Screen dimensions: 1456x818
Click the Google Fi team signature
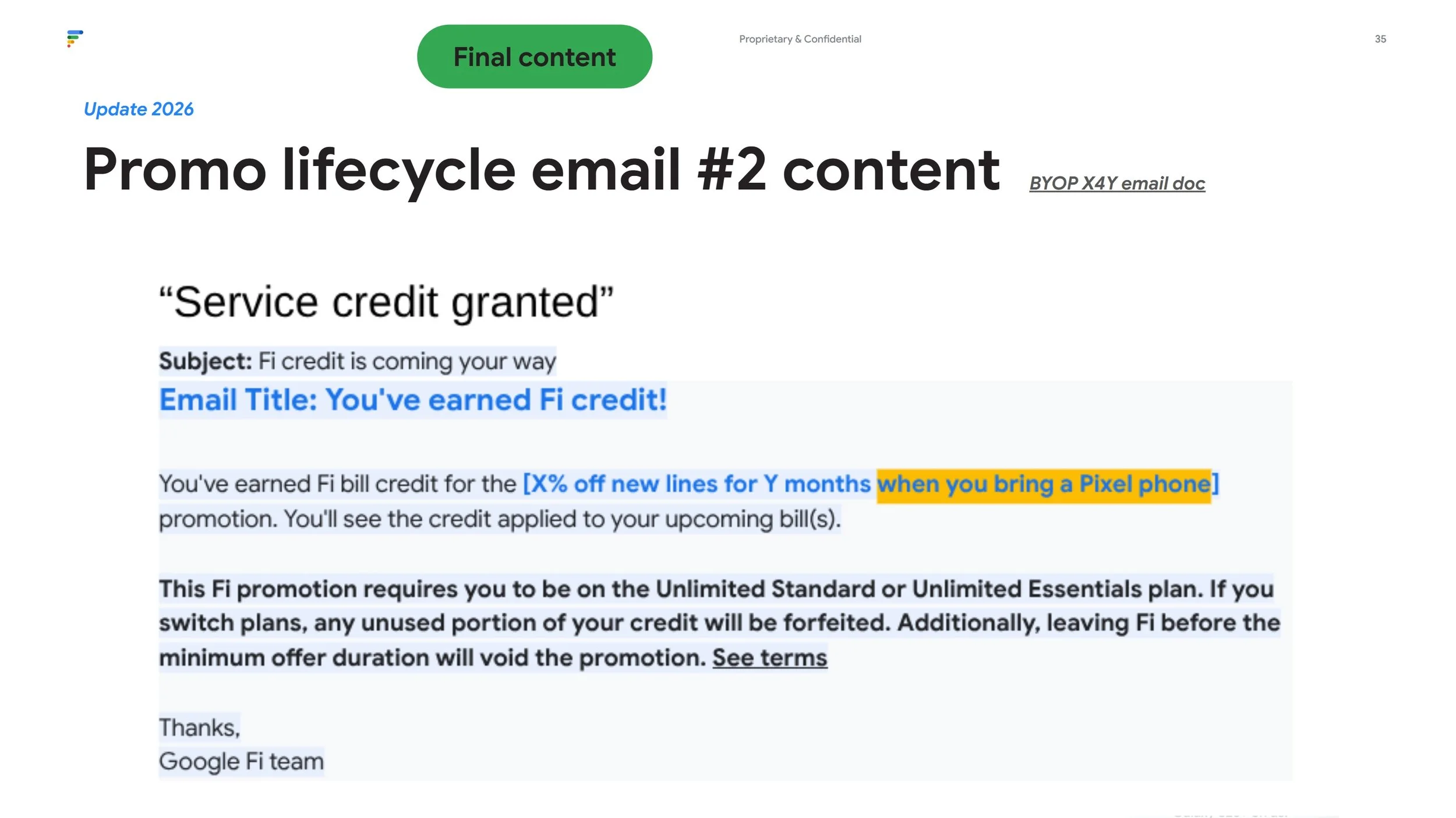(241, 762)
